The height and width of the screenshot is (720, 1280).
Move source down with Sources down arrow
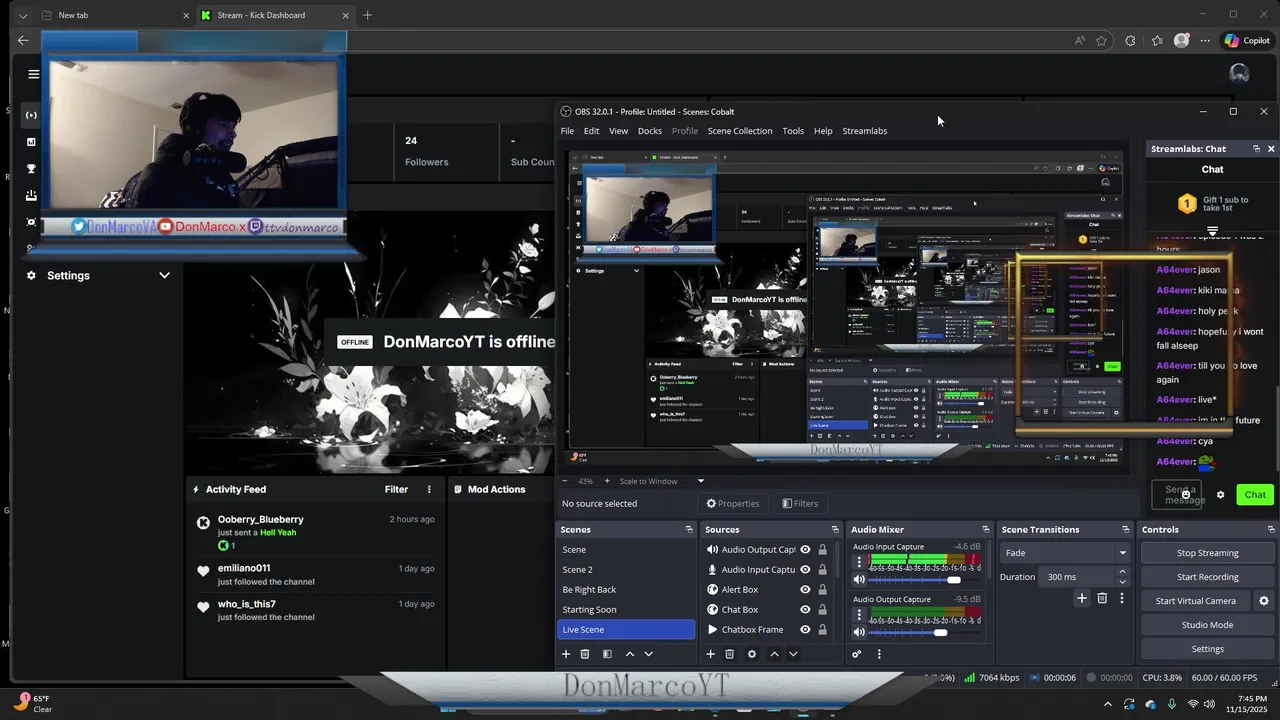pos(793,654)
